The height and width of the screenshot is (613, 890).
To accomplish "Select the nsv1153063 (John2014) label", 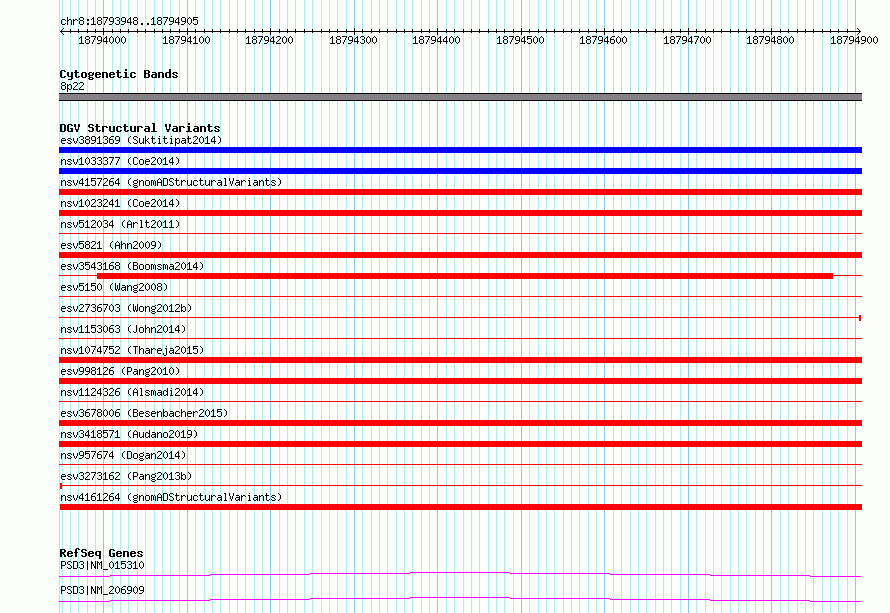I will 123,329.
